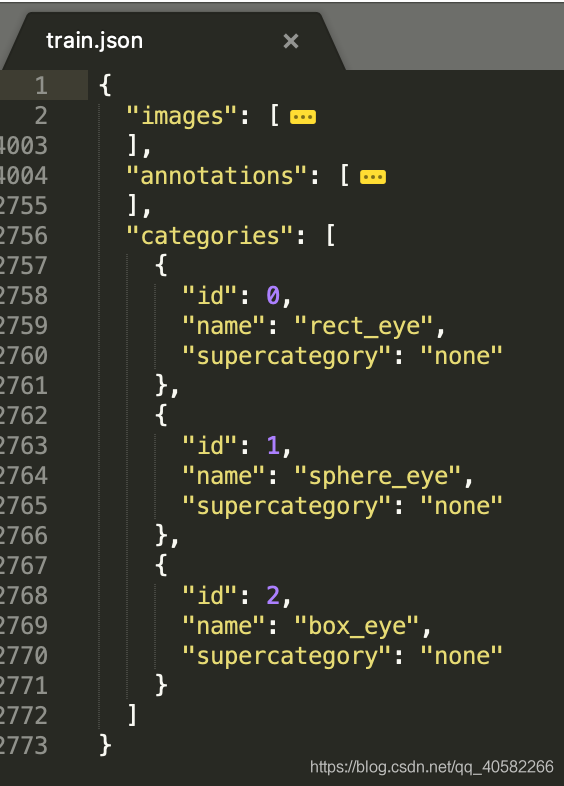Click "none" value under rect_eye
564x786 pixels.
pyautogui.click(x=461, y=356)
